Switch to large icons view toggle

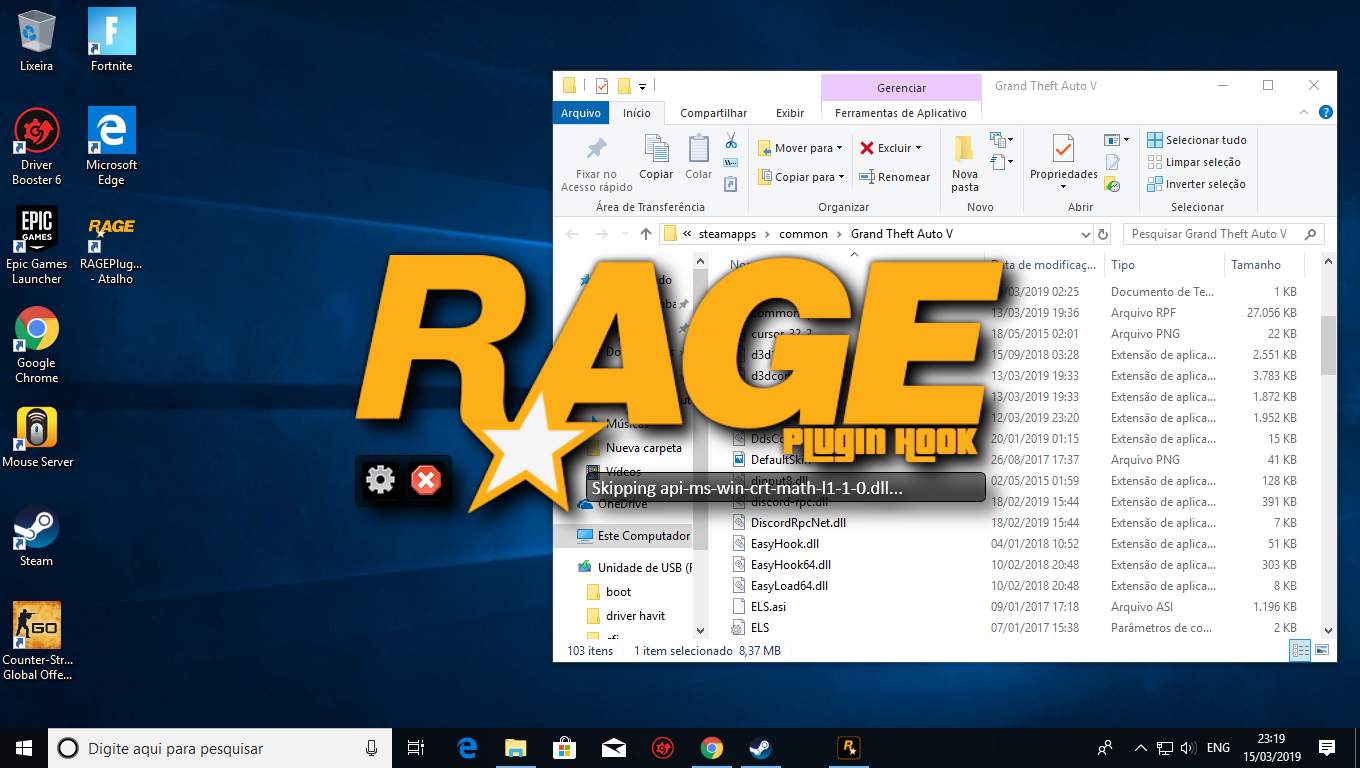pyautogui.click(x=1322, y=650)
